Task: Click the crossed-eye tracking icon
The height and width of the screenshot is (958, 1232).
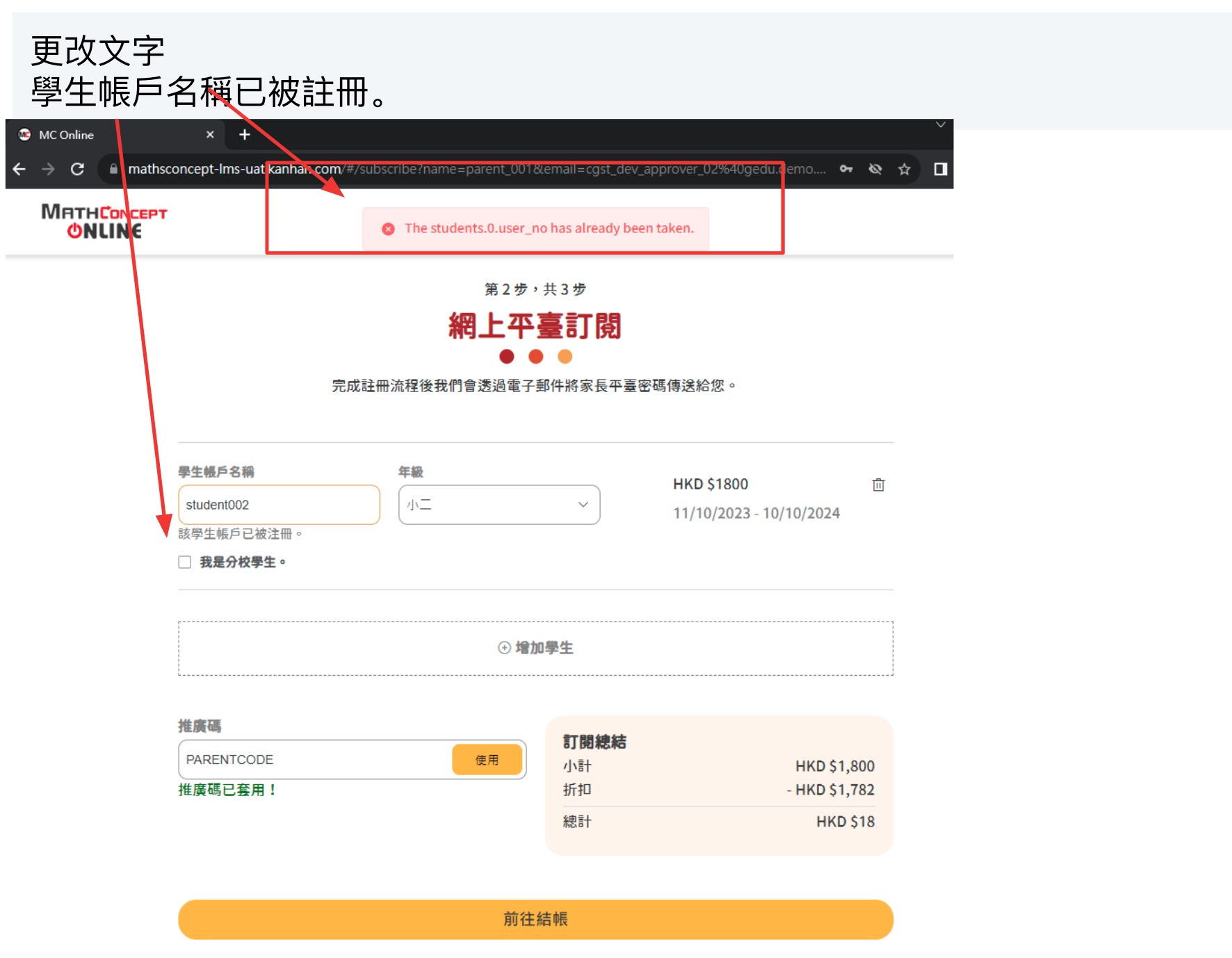Action: pos(875,169)
